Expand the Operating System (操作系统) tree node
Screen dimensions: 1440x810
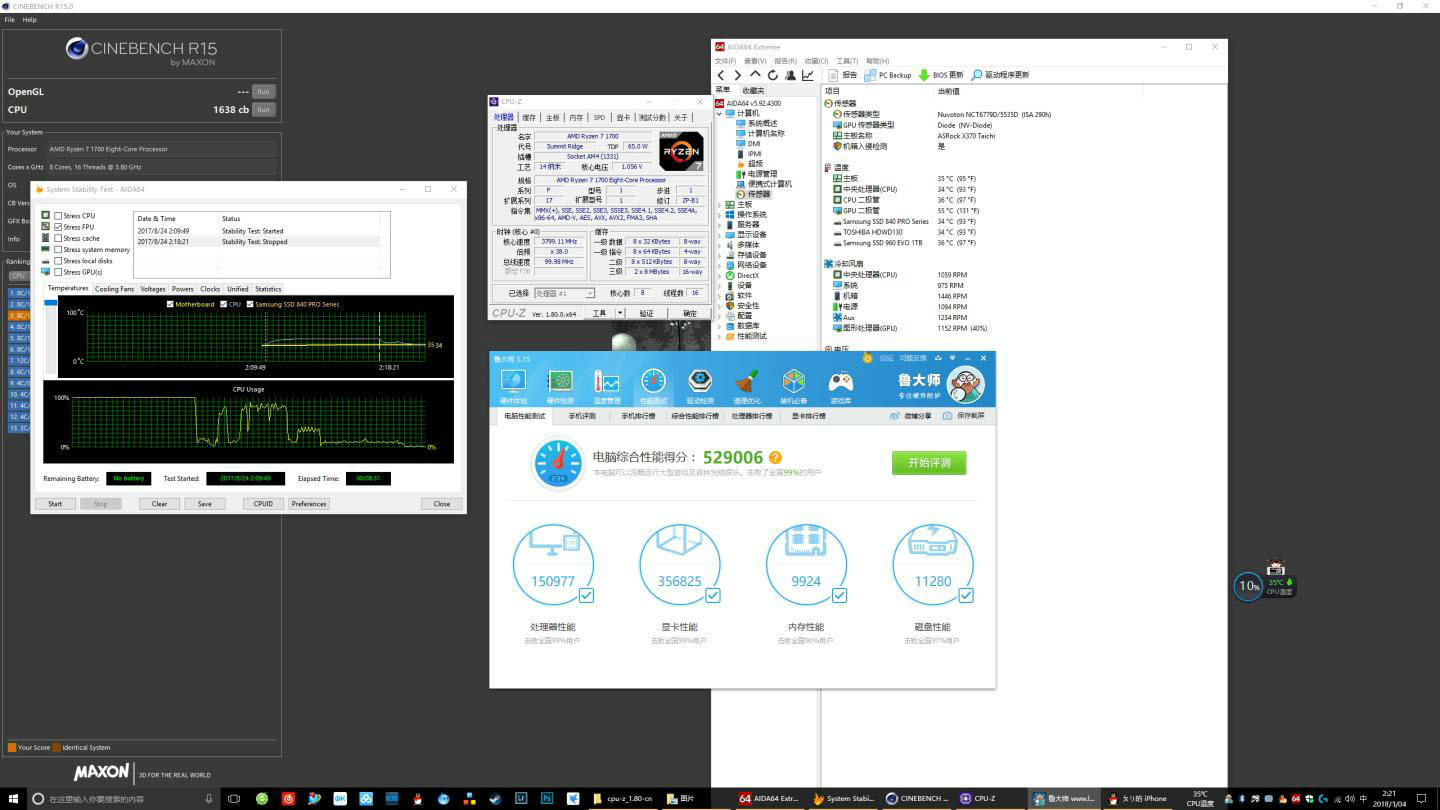click(719, 214)
